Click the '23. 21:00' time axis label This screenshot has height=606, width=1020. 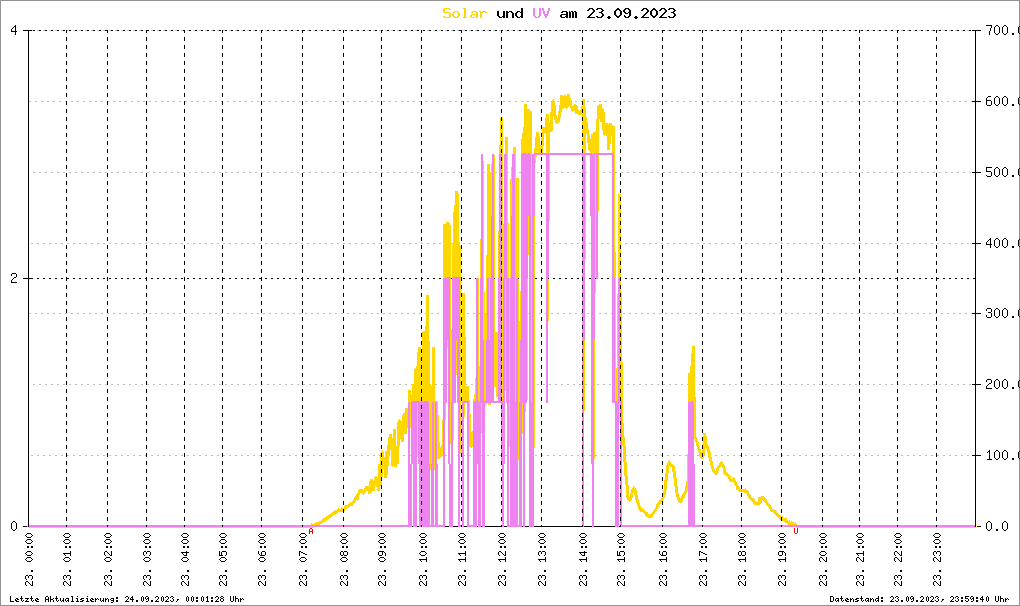(x=860, y=559)
